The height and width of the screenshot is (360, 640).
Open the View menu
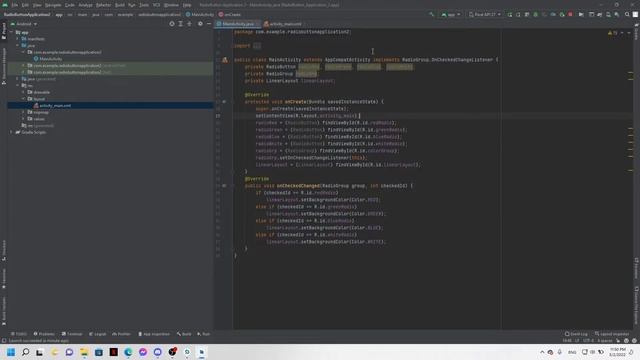(x=37, y=5)
